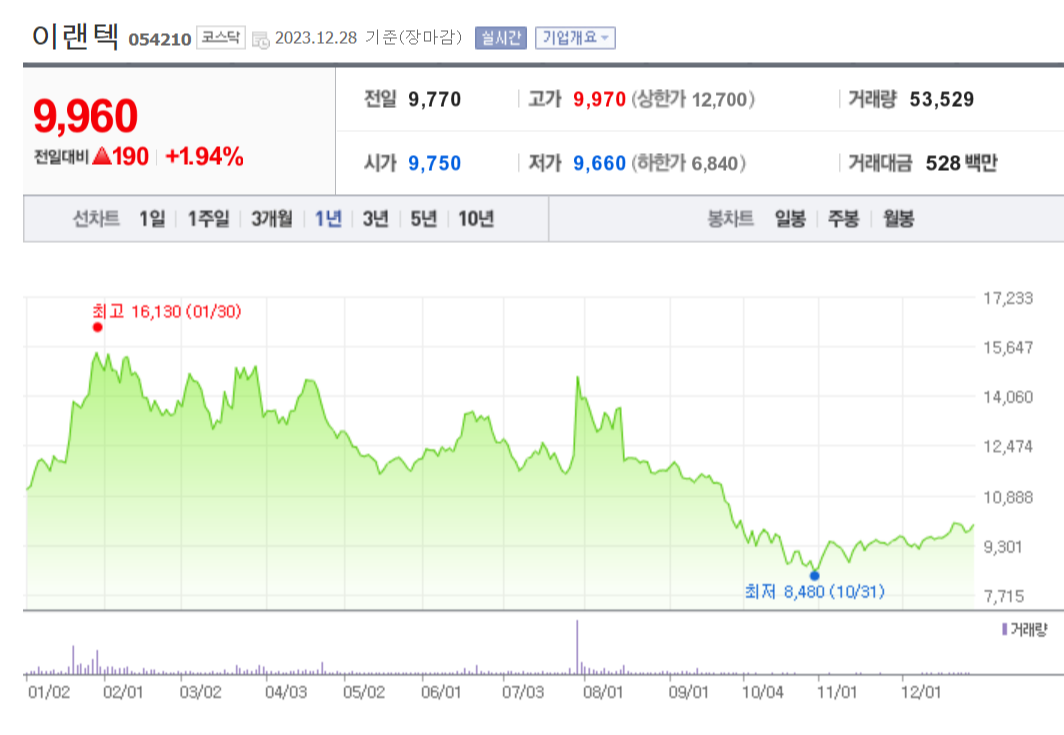
Task: Select the 1주일 line chart period
Action: (x=208, y=219)
